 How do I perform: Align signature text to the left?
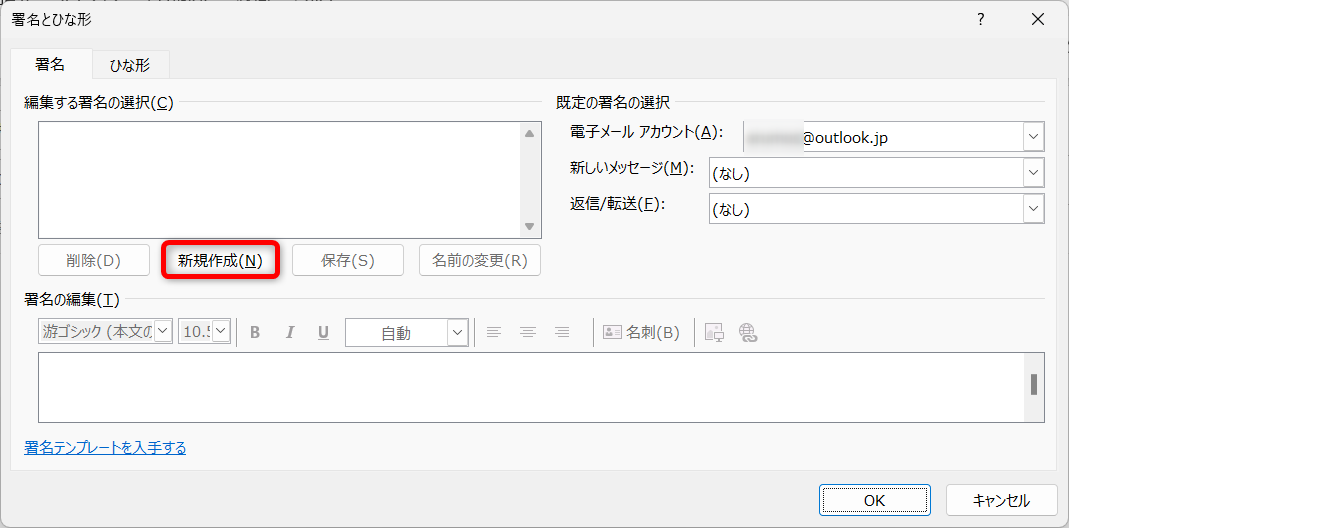point(493,332)
